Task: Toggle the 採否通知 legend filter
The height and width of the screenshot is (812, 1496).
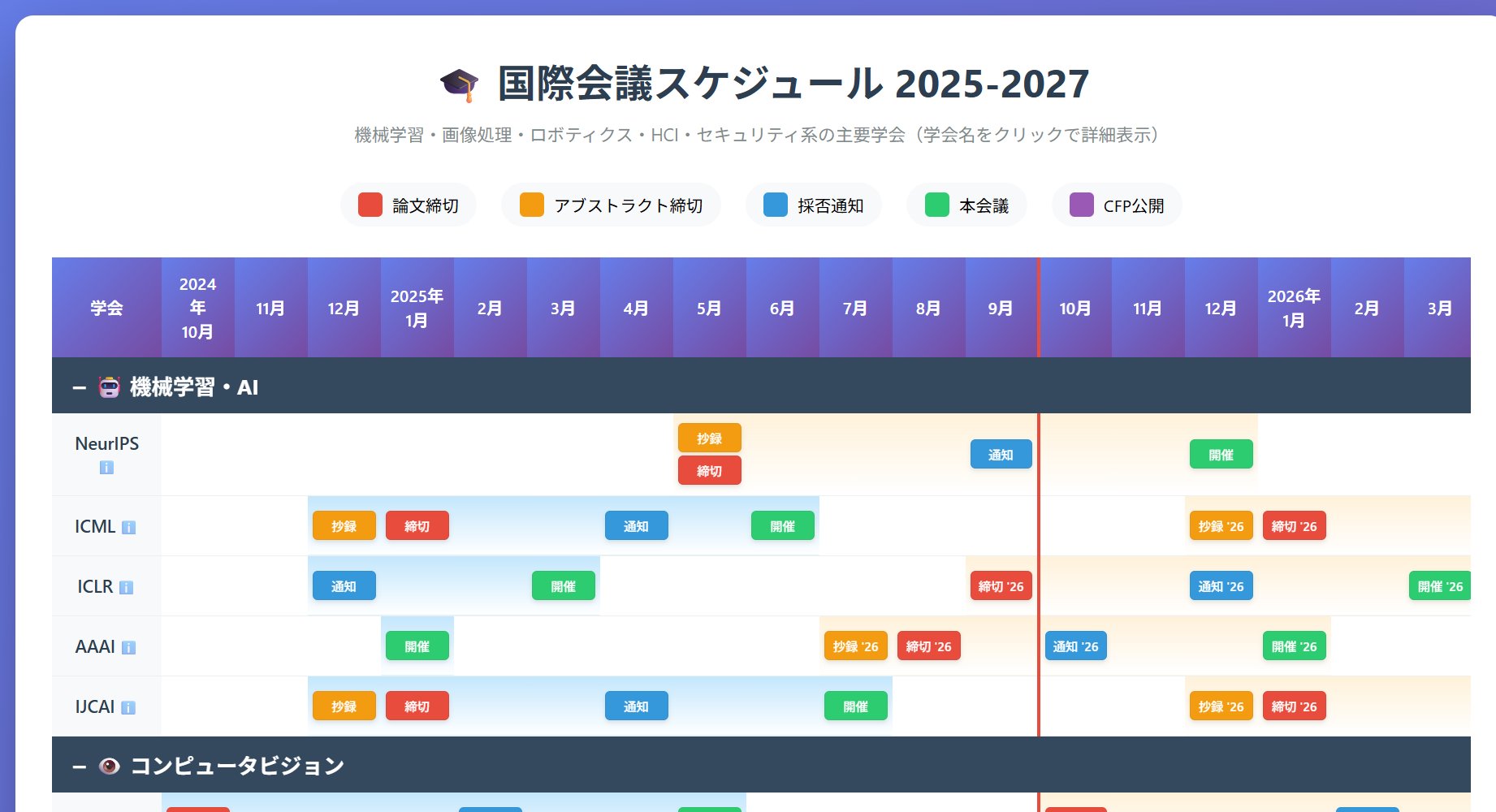Action: pyautogui.click(x=813, y=205)
